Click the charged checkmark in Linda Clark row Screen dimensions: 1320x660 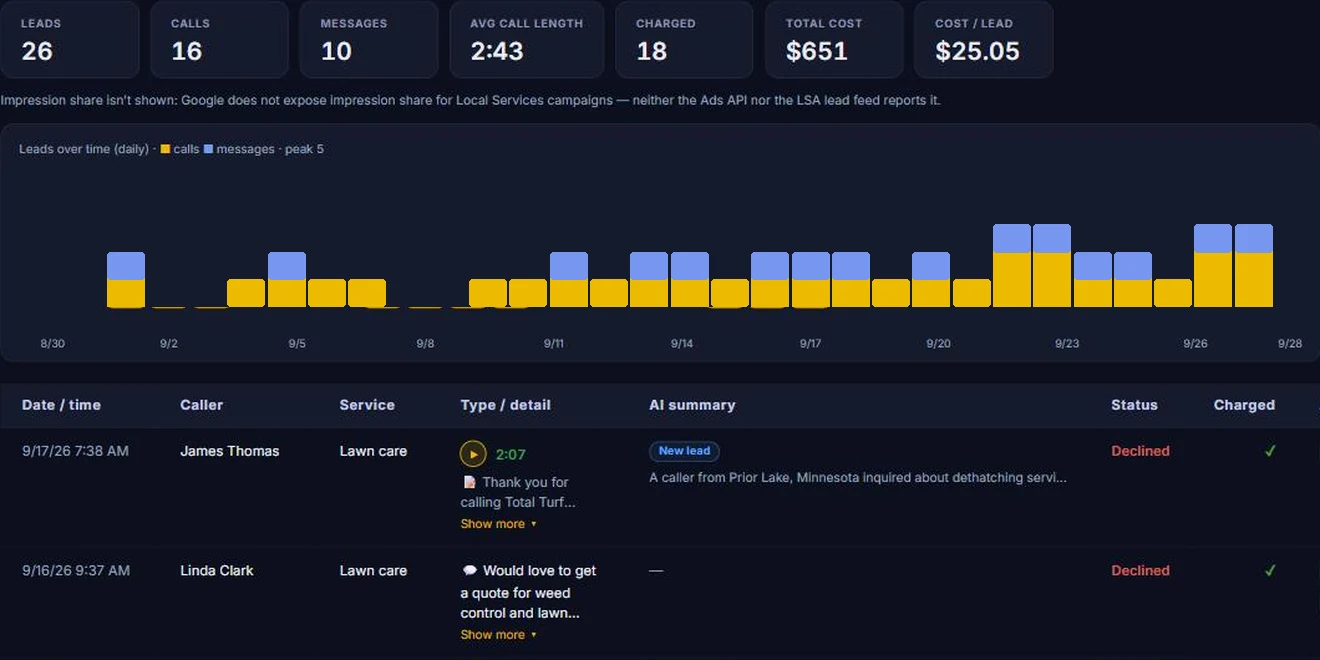point(1270,571)
